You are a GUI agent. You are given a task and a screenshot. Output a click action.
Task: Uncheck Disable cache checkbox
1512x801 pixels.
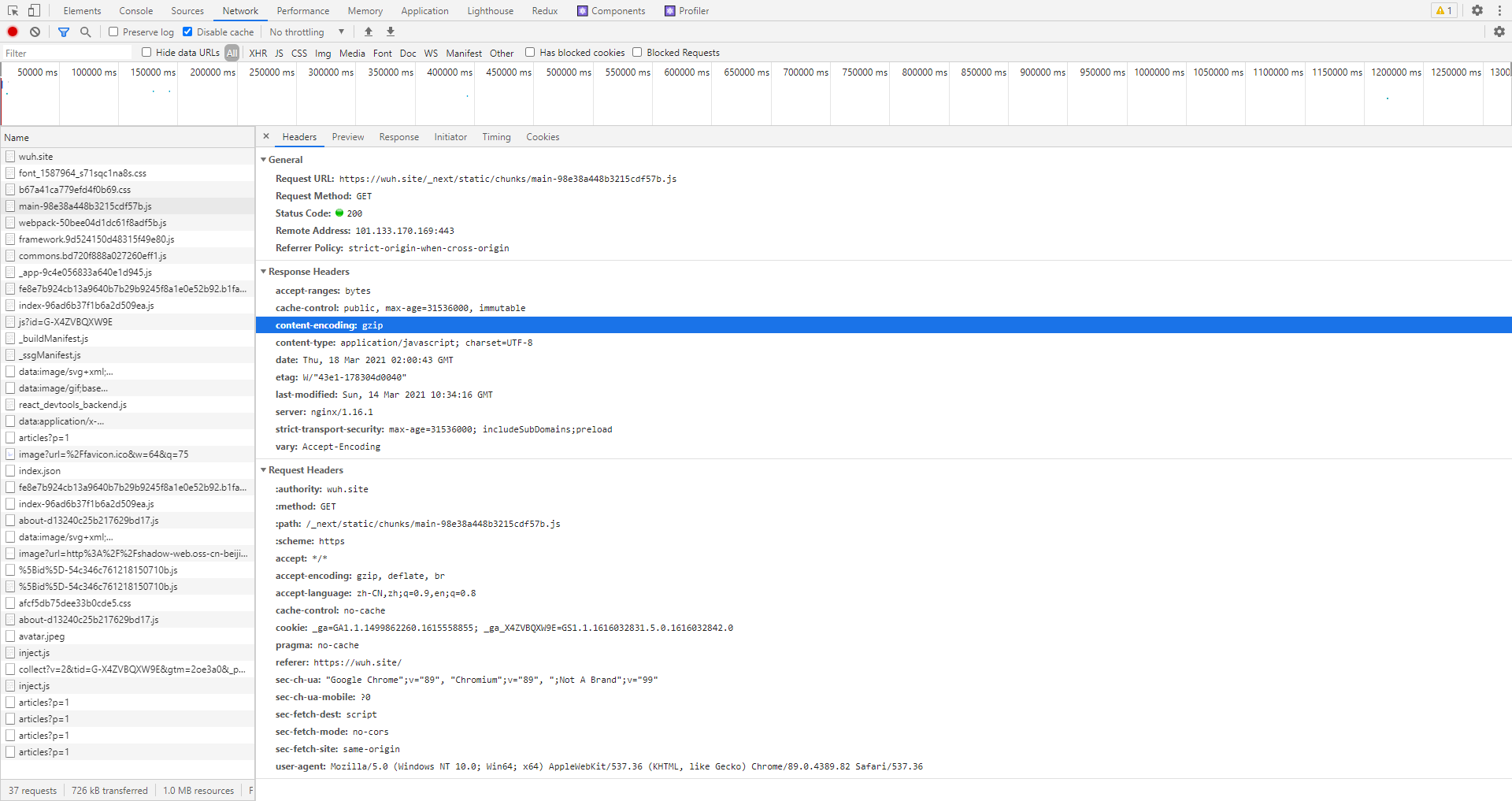click(x=187, y=32)
